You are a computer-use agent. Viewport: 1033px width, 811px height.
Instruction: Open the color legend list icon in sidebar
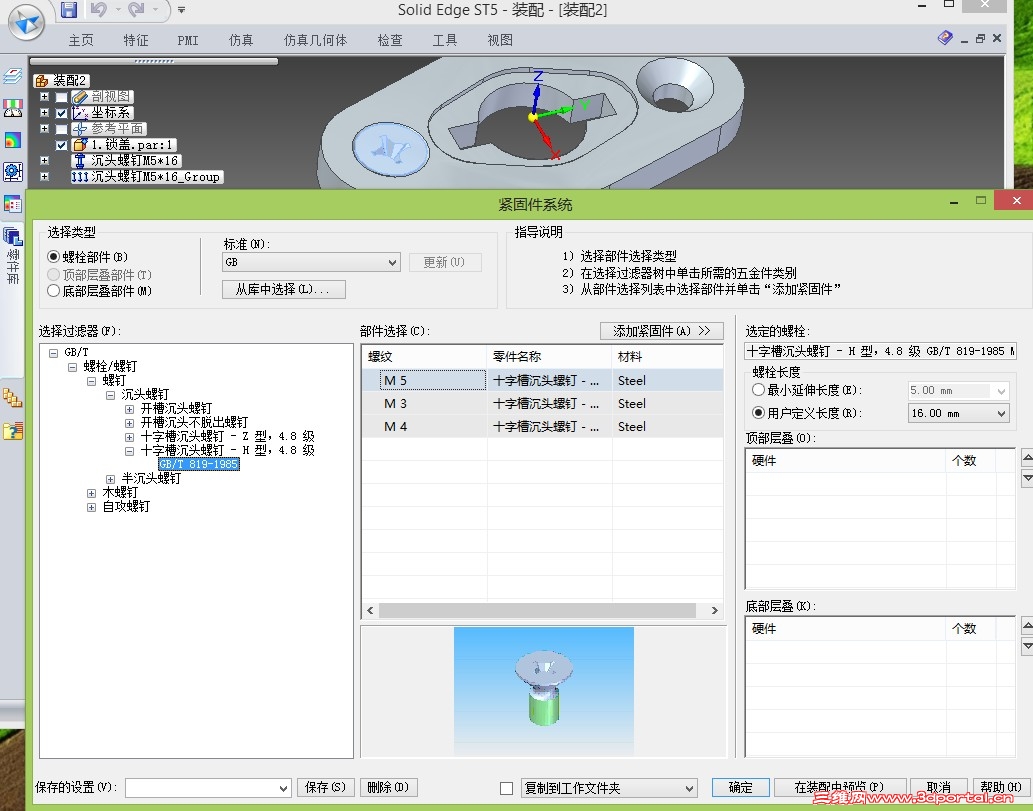point(13,204)
